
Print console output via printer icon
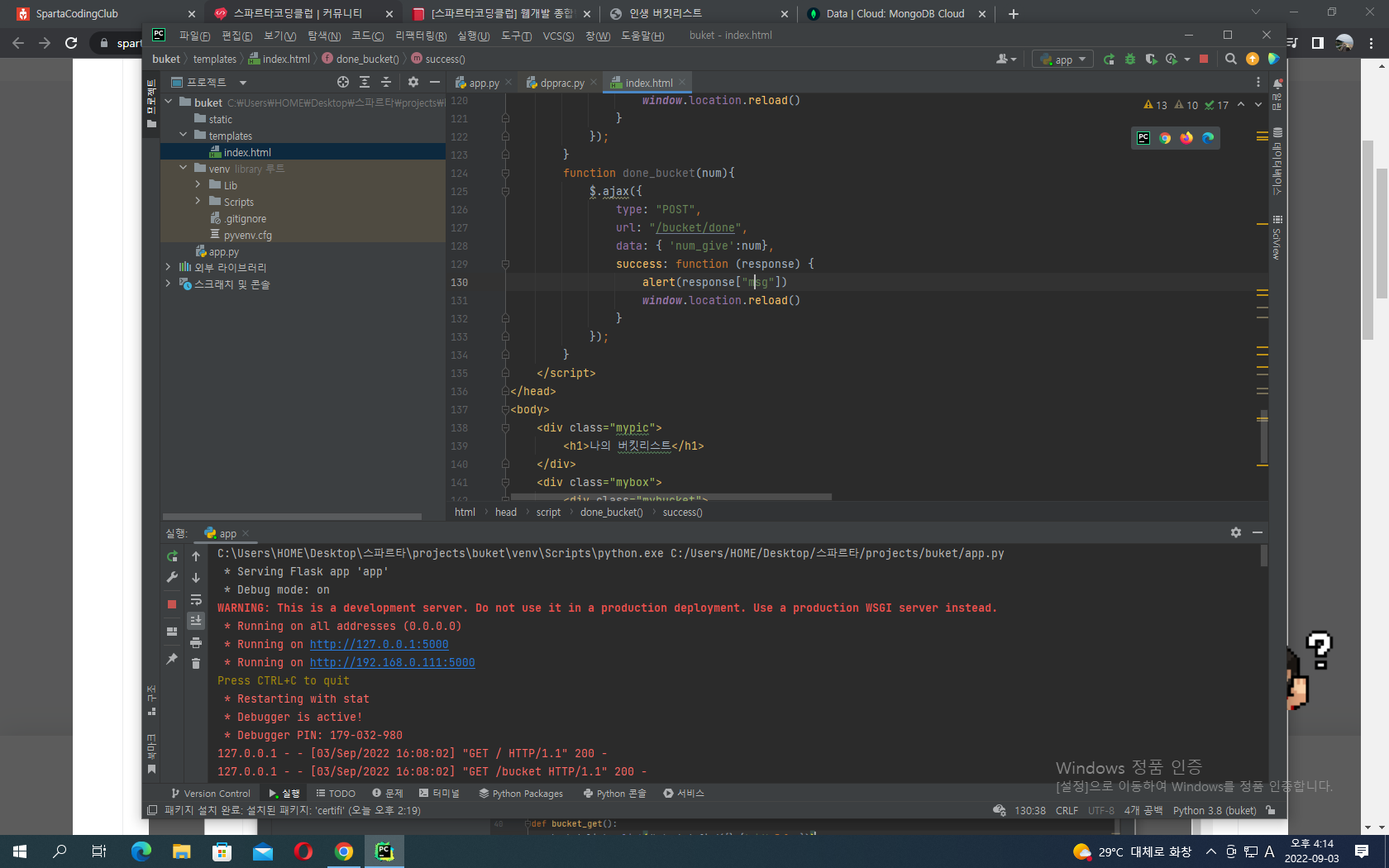196,642
